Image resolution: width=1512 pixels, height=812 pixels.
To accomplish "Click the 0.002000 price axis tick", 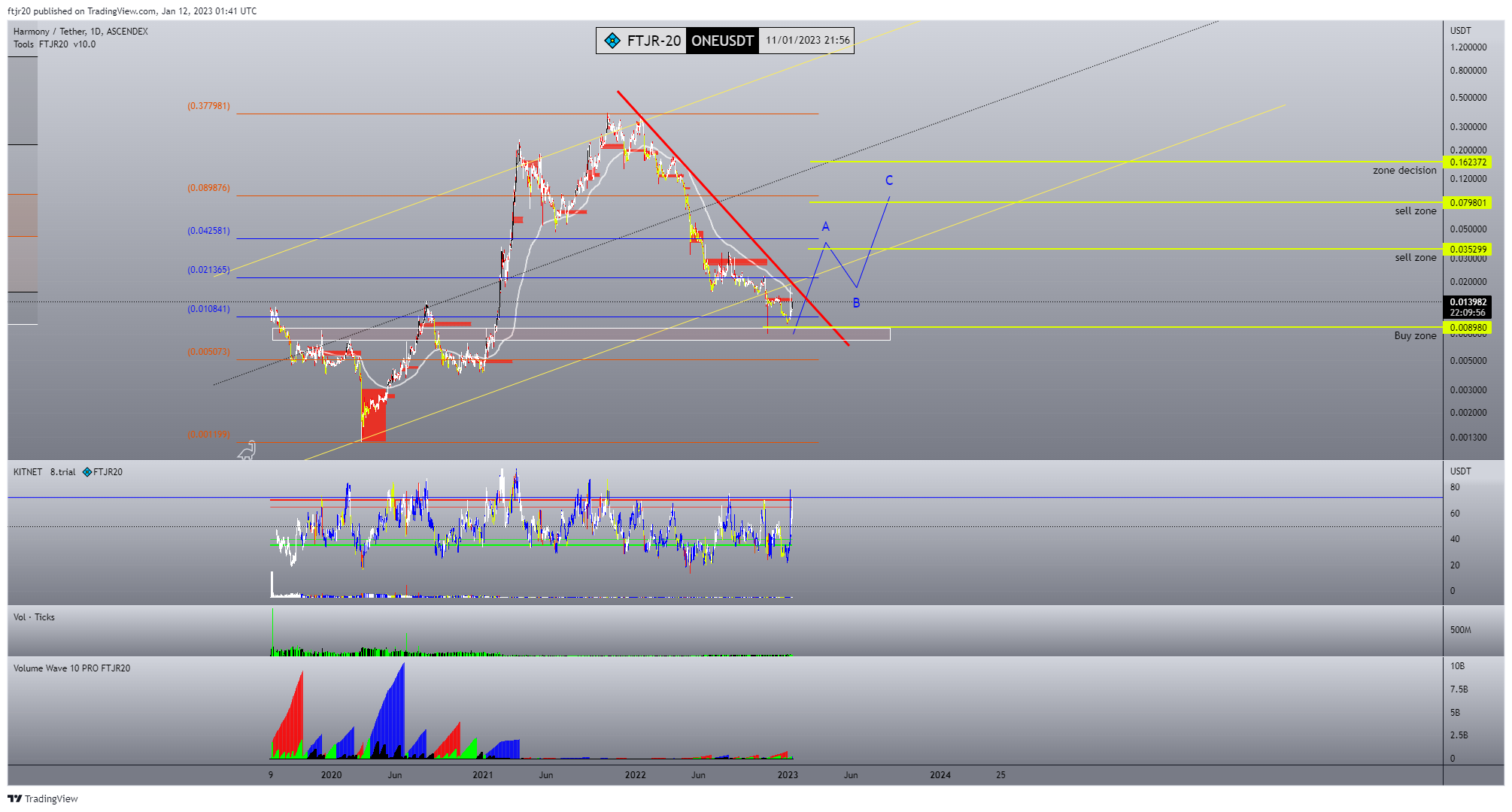I will point(1468,413).
